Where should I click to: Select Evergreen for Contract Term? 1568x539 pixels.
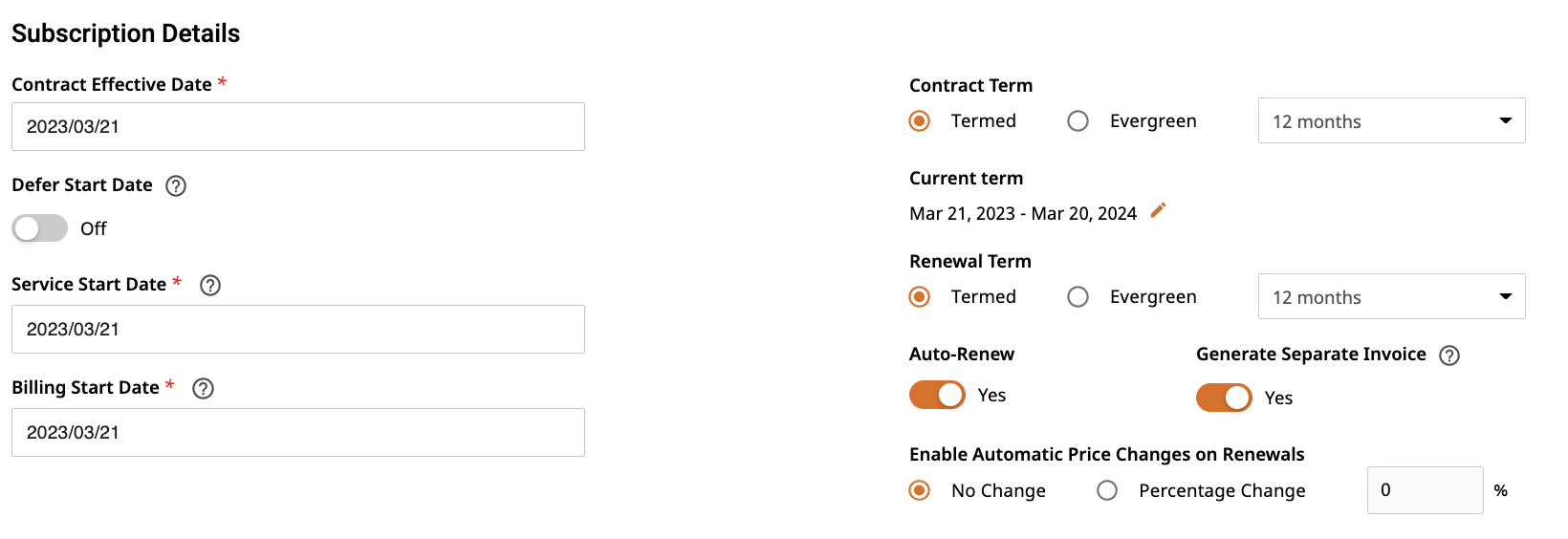(x=1078, y=121)
